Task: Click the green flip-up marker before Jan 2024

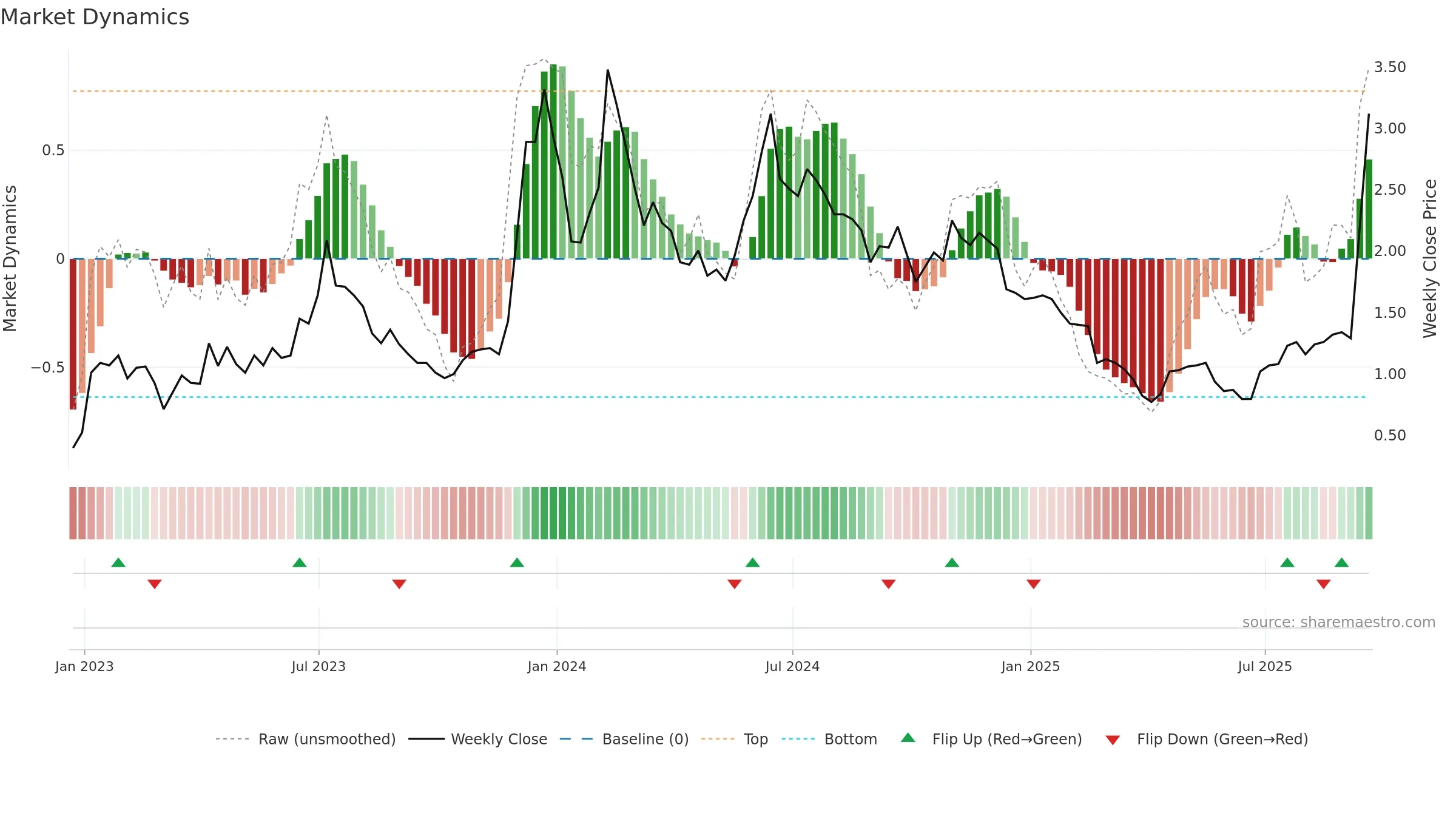Action: pos(517,562)
